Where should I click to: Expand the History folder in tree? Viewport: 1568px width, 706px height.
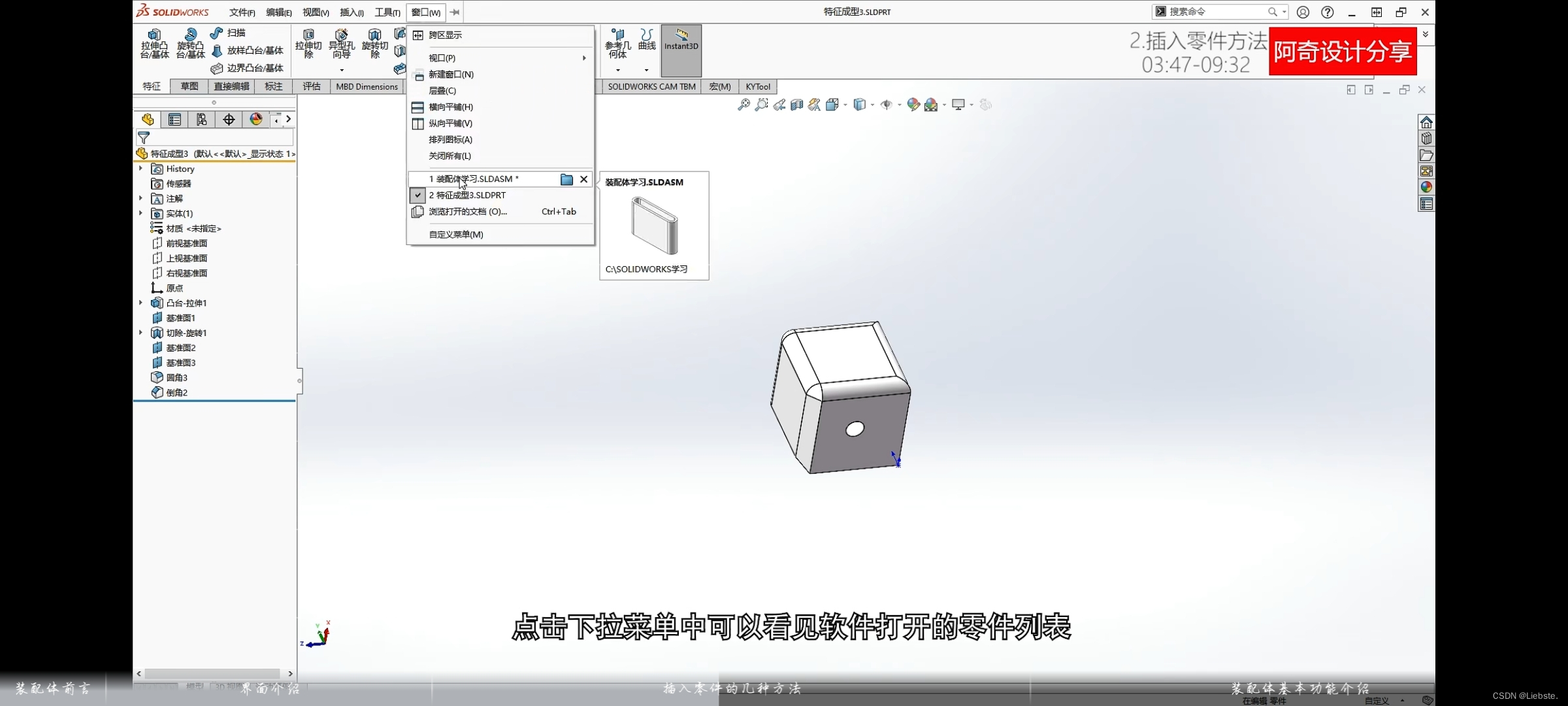140,169
